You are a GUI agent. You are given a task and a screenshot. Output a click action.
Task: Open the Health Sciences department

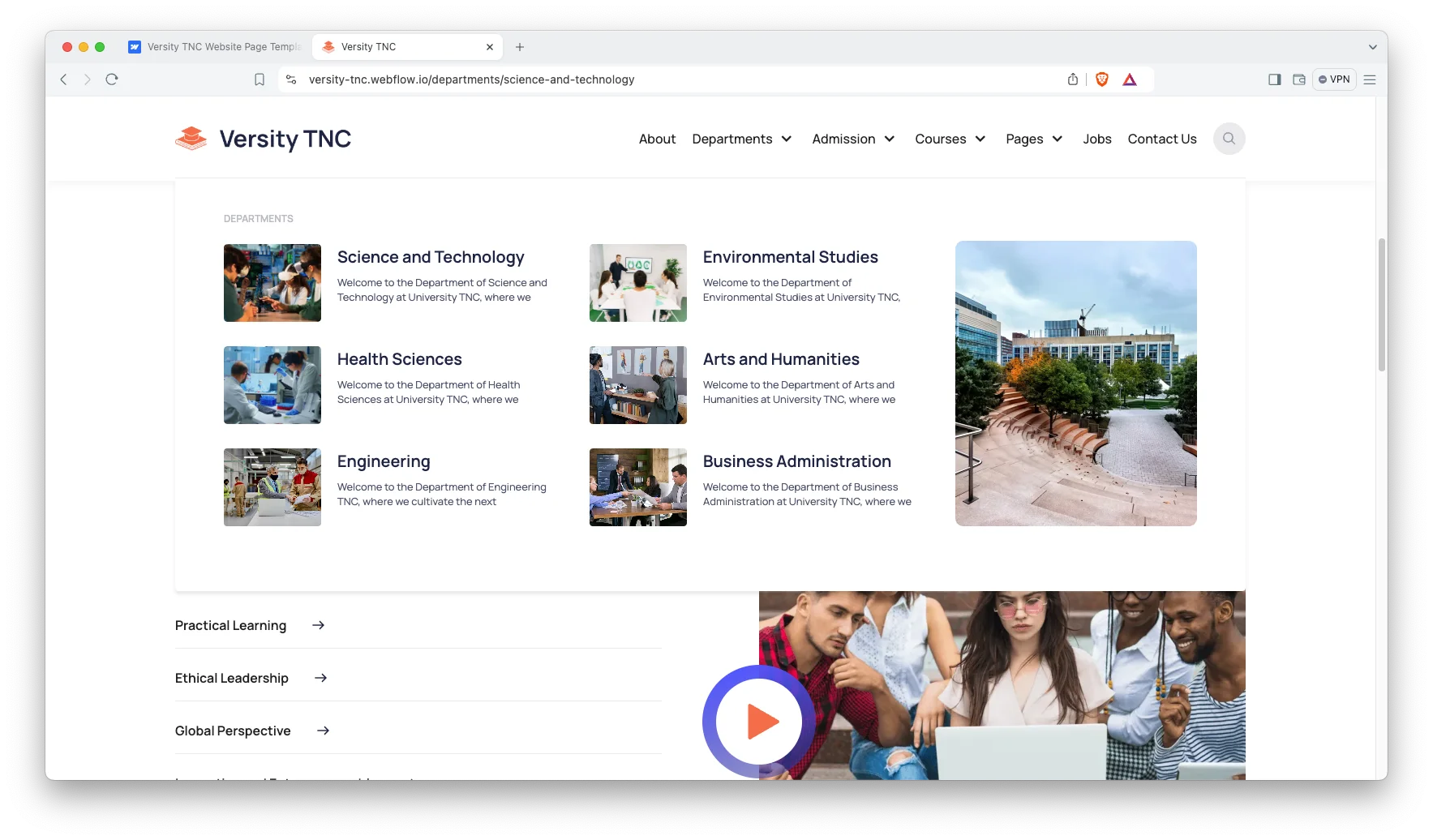pyautogui.click(x=399, y=359)
